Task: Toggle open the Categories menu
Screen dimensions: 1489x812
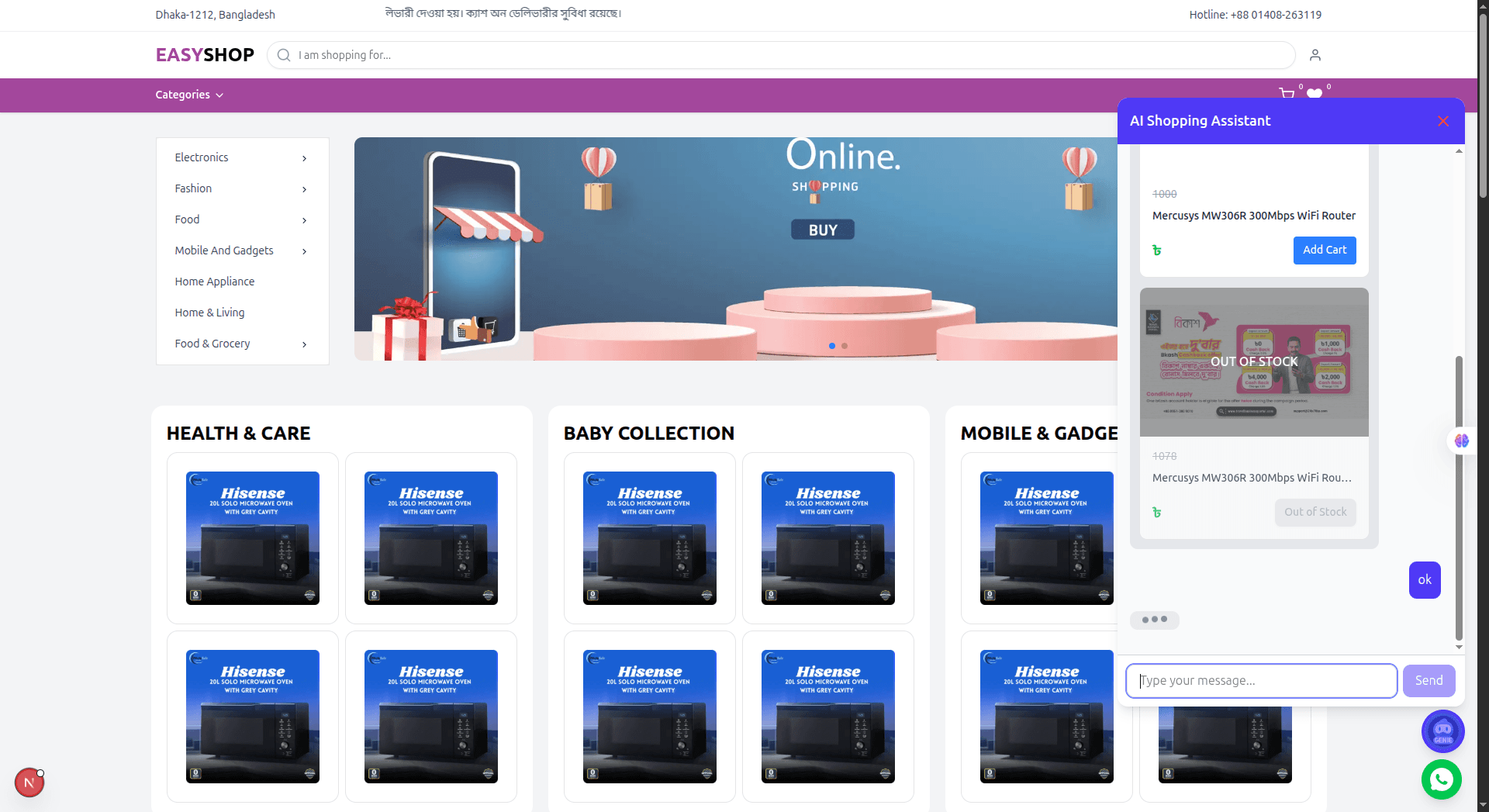Action: (x=188, y=95)
